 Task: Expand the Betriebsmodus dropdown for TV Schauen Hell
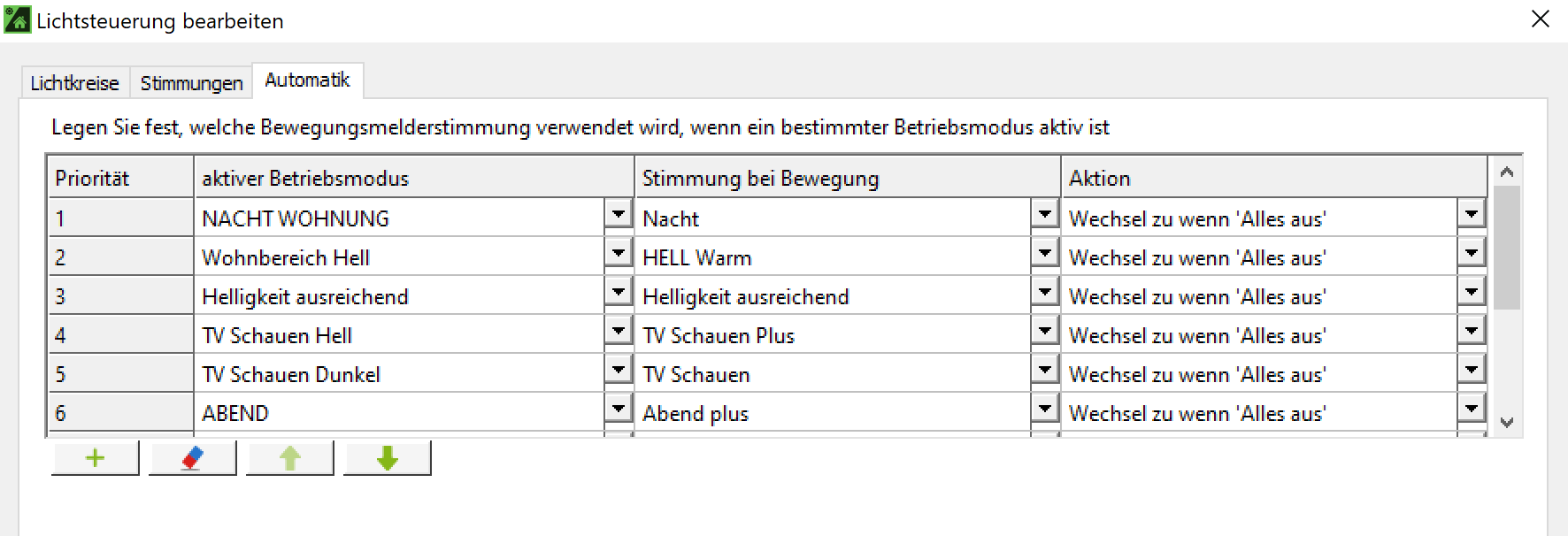[617, 330]
